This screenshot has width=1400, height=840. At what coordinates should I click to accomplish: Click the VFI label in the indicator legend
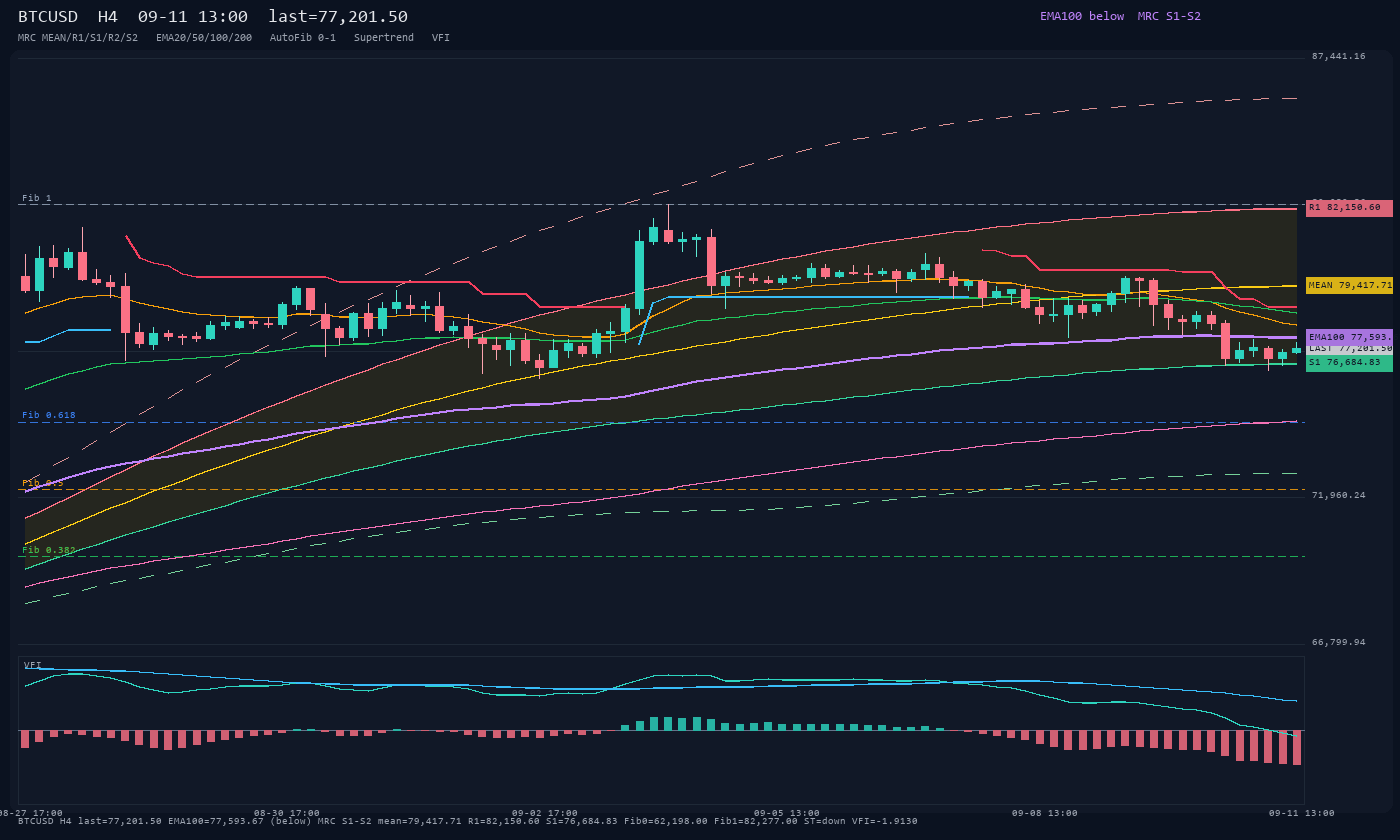(441, 38)
